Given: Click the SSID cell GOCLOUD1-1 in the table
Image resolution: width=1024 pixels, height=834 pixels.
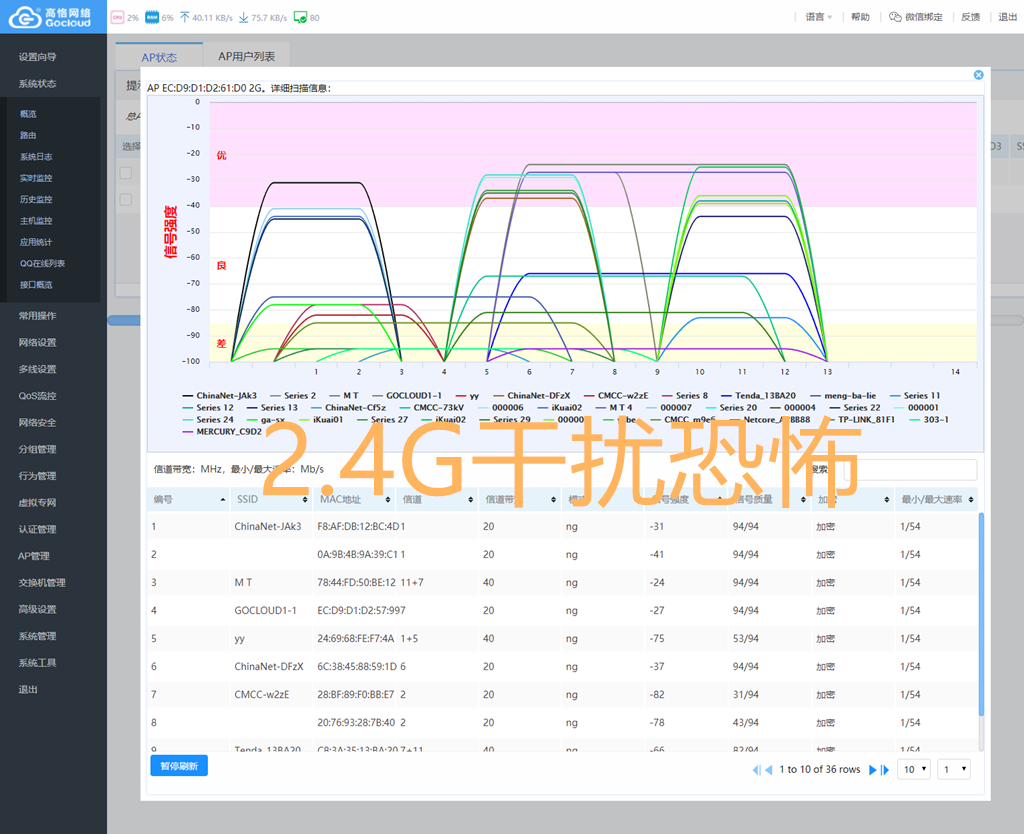Looking at the screenshot, I should click(x=265, y=611).
